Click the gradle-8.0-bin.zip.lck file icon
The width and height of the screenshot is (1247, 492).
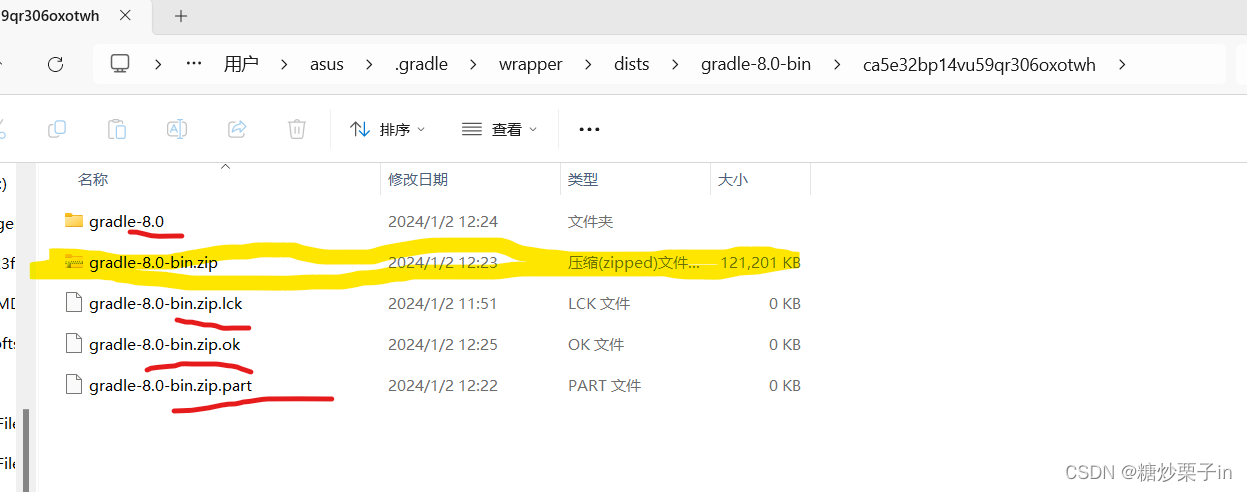[73, 303]
